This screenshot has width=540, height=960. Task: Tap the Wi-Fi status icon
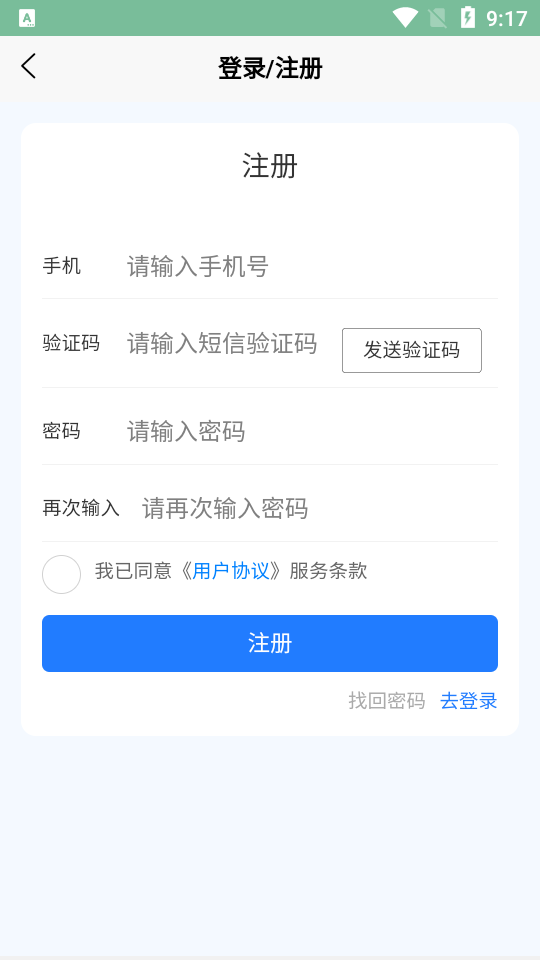click(405, 17)
